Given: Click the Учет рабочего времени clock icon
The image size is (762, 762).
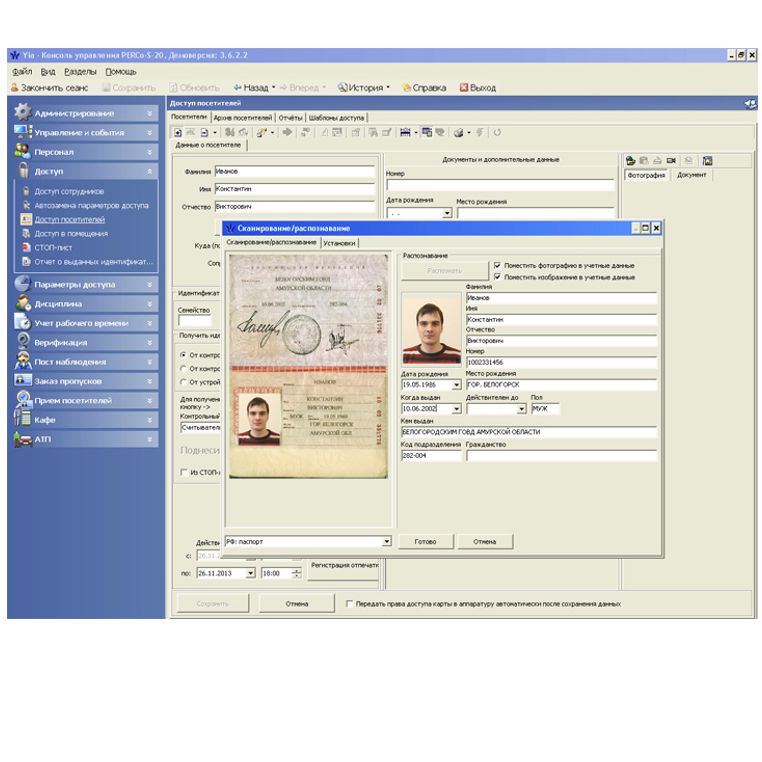Looking at the screenshot, I should click(x=22, y=322).
